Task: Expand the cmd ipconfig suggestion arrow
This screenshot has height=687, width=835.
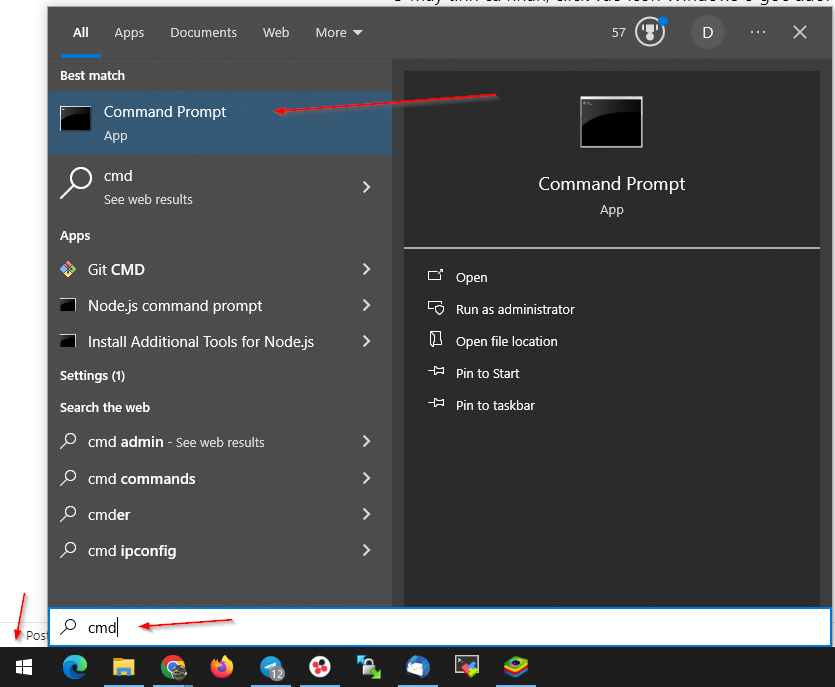Action: point(366,550)
